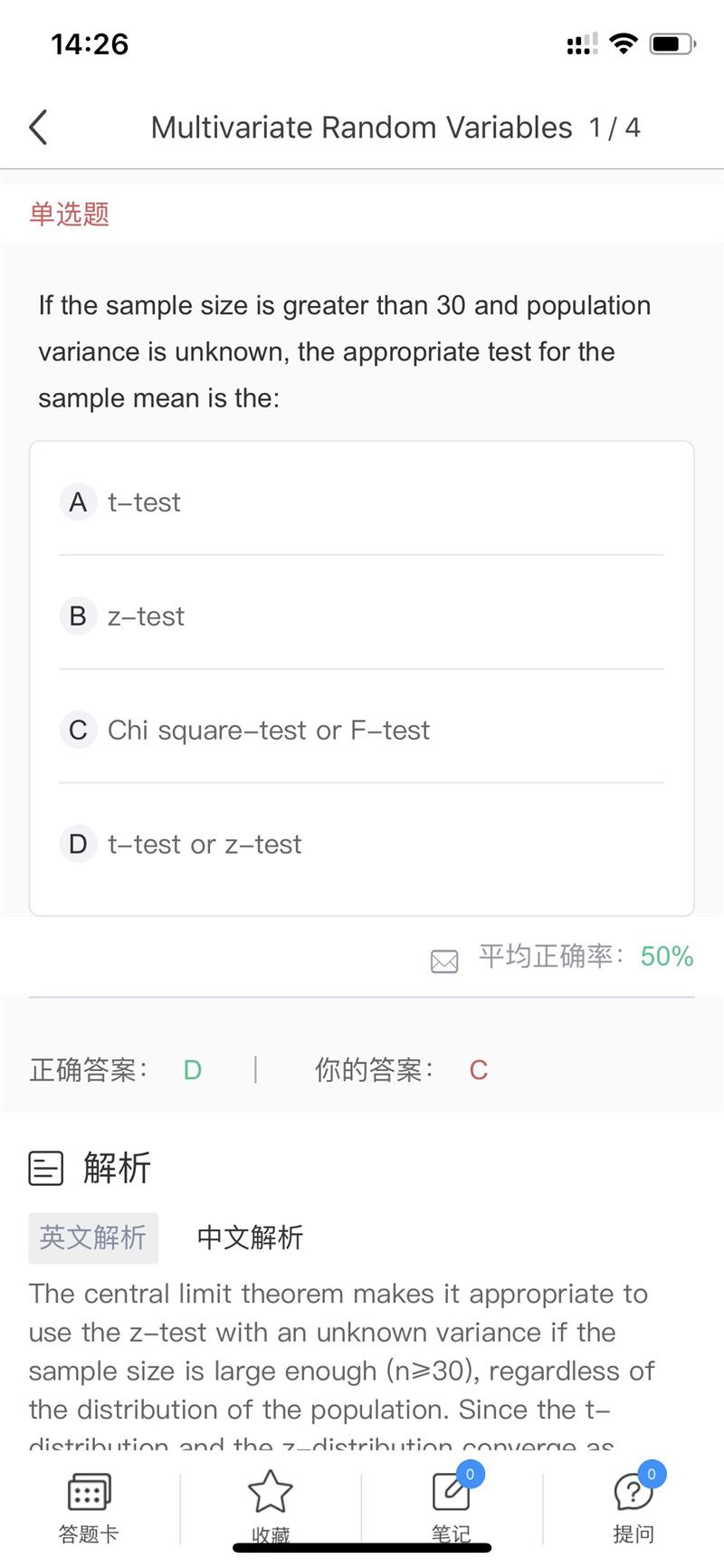The height and width of the screenshot is (1568, 724).
Task: Tap the 50% average accuracy value
Action: pyautogui.click(x=667, y=956)
